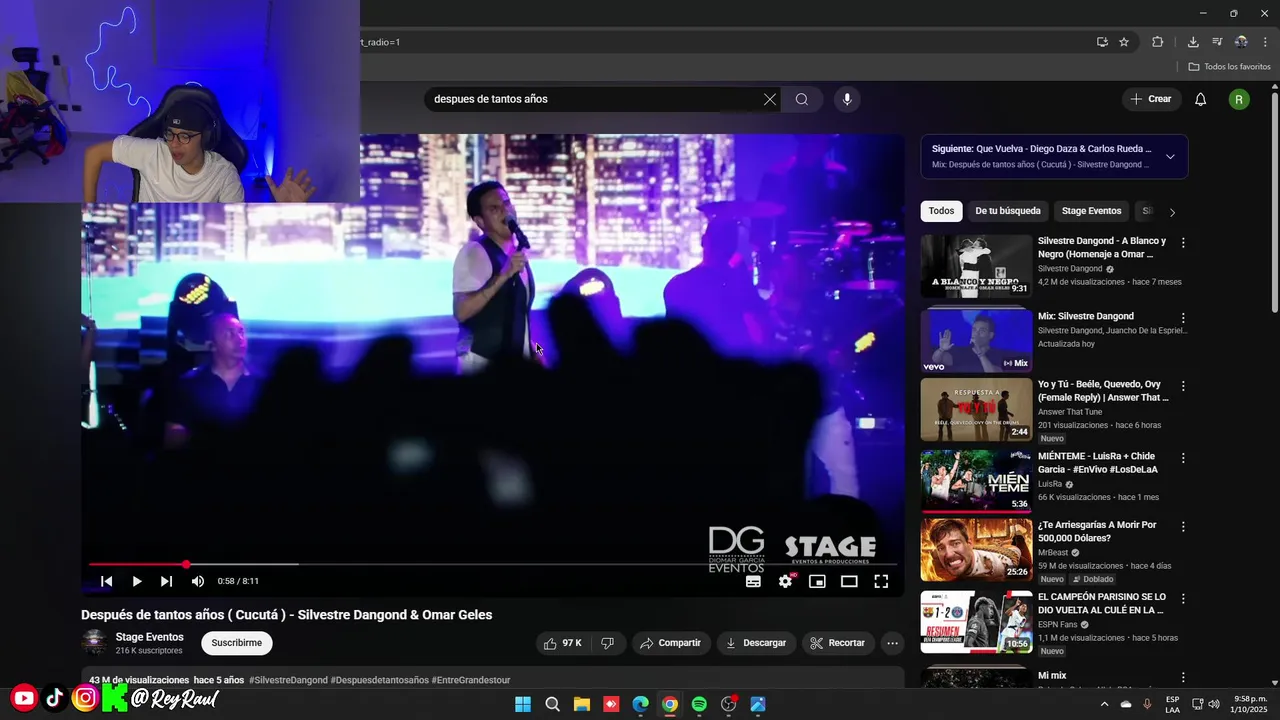This screenshot has height=720, width=1280.
Task: Open Microsoft Edge from the taskbar
Action: pos(640,704)
